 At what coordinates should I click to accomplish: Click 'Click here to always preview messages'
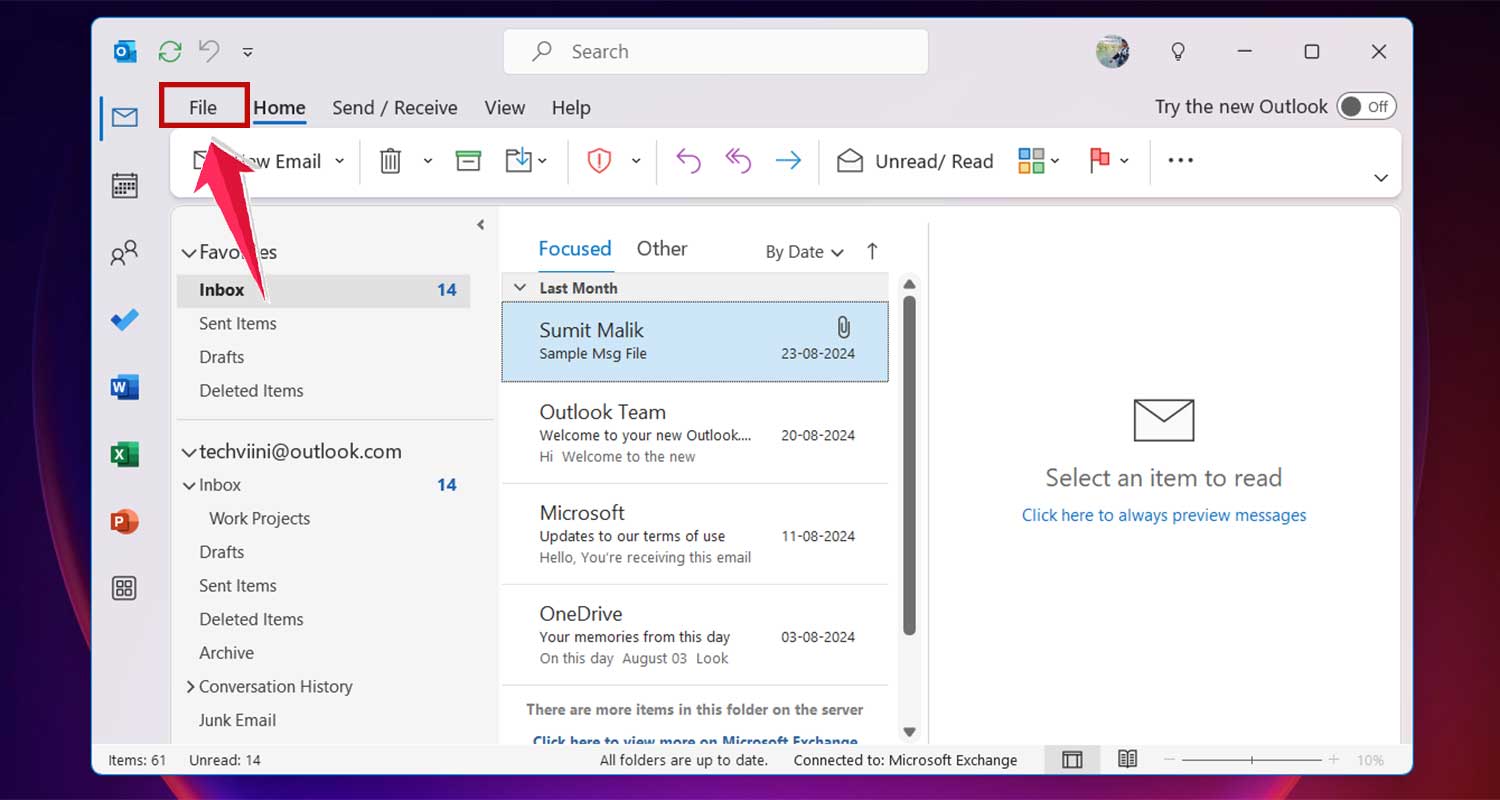click(x=1163, y=515)
